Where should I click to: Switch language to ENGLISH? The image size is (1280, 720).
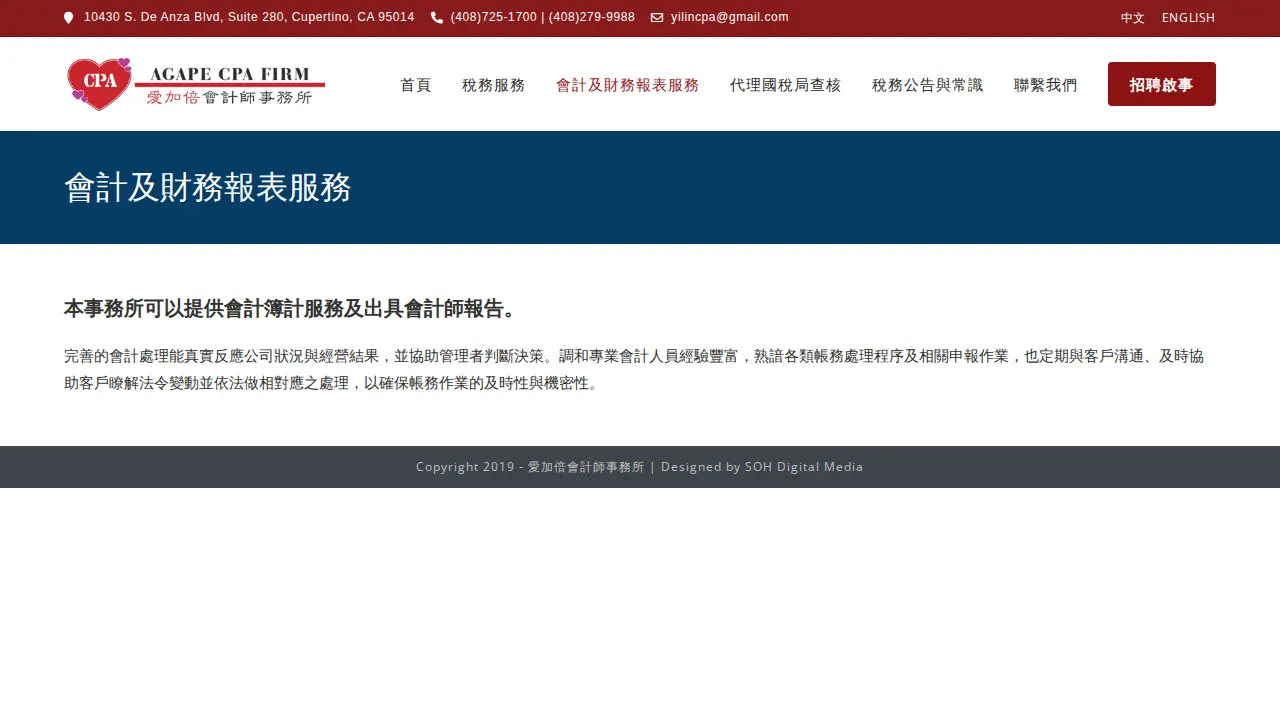(1188, 18)
